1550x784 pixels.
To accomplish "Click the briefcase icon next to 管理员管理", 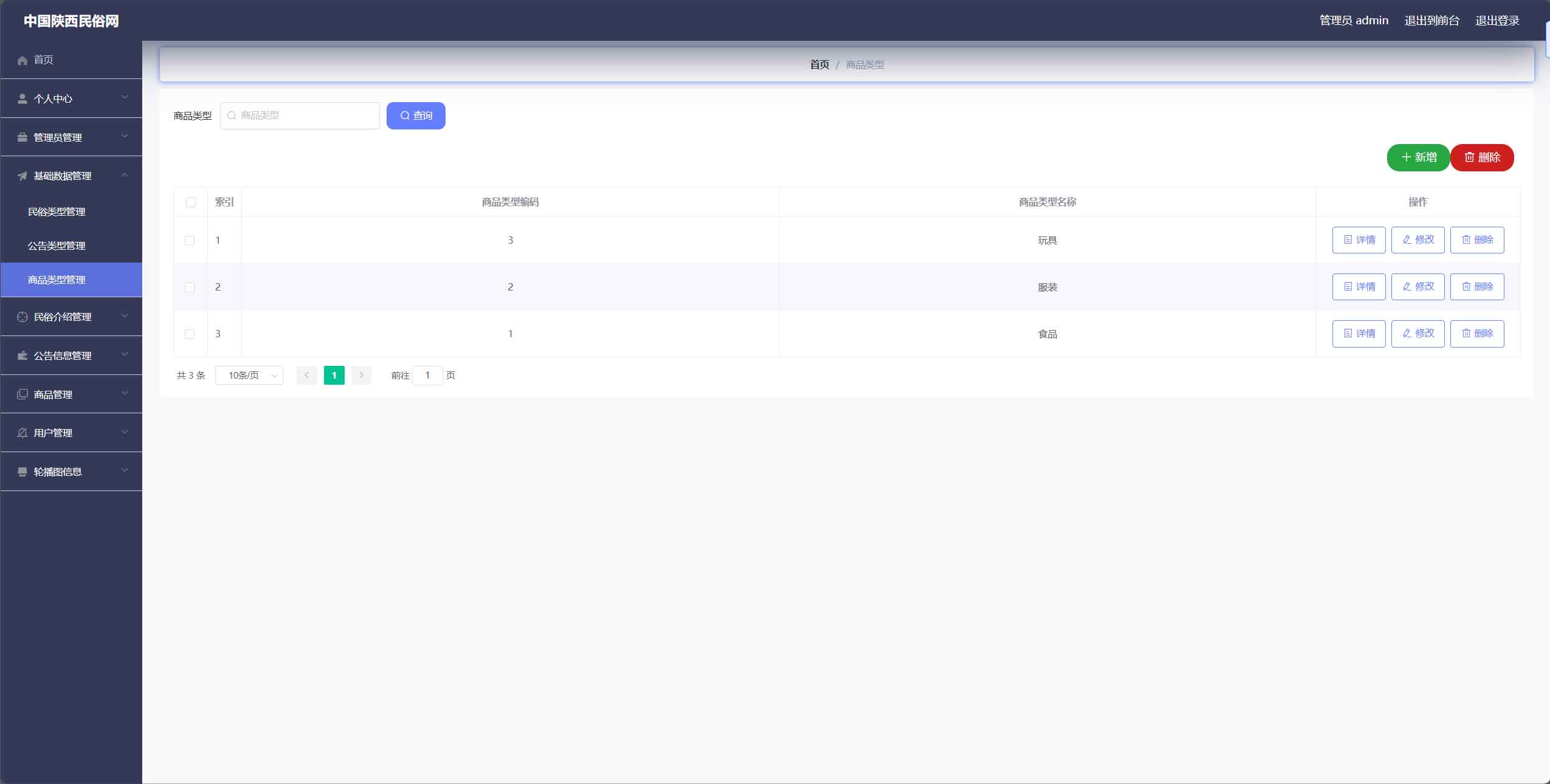I will (22, 137).
